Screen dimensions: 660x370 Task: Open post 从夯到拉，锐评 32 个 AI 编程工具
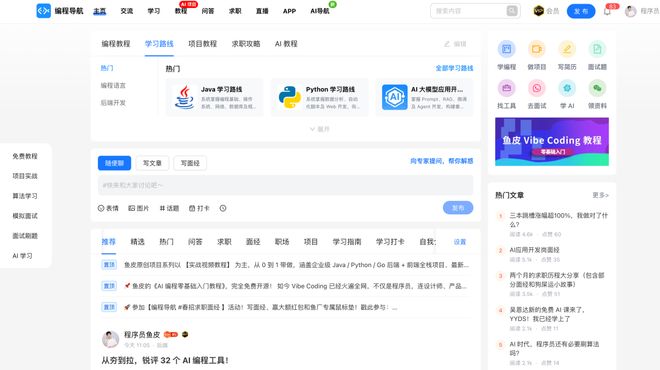165,360
